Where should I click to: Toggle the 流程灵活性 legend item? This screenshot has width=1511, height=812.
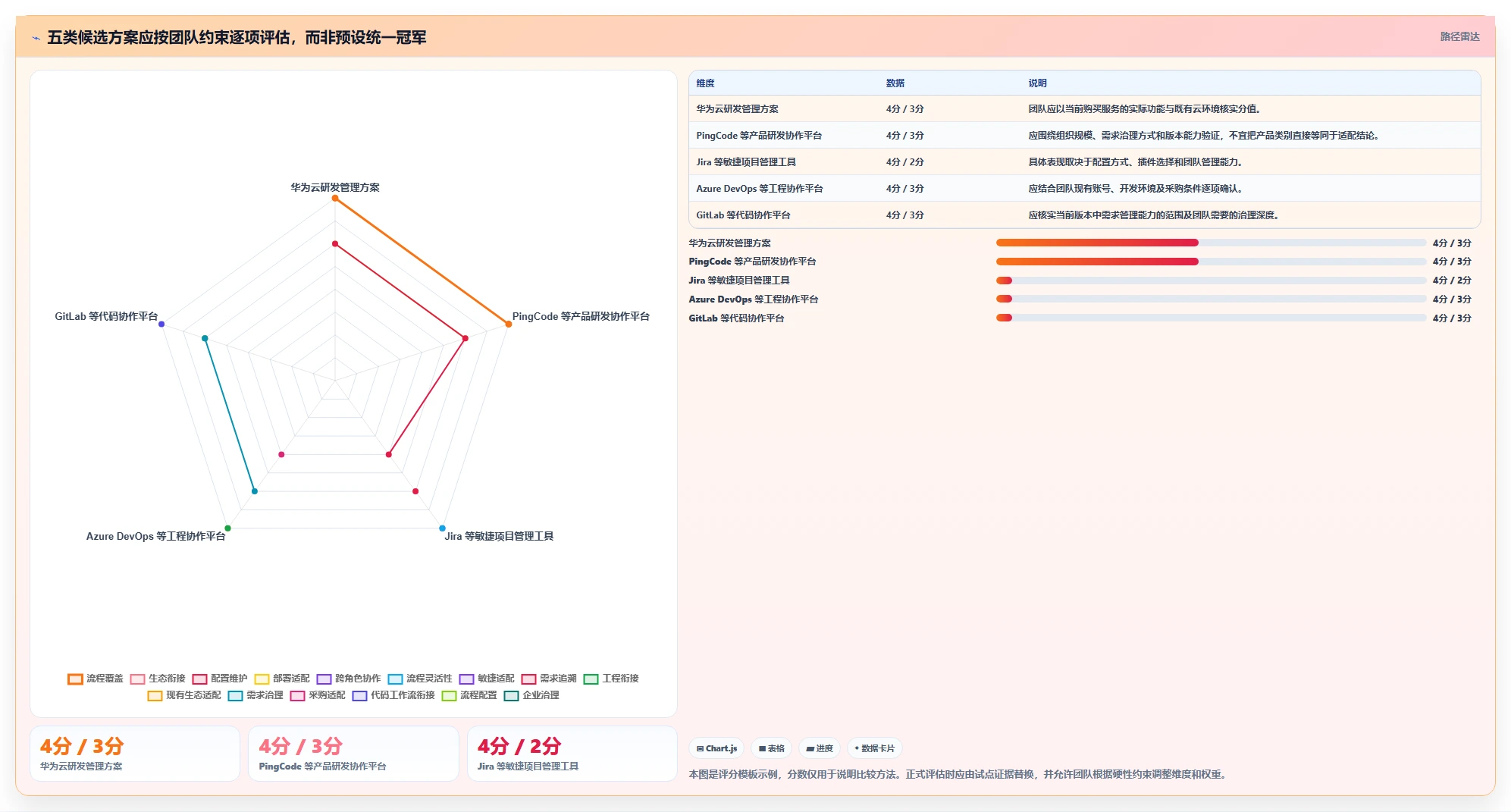coord(420,679)
